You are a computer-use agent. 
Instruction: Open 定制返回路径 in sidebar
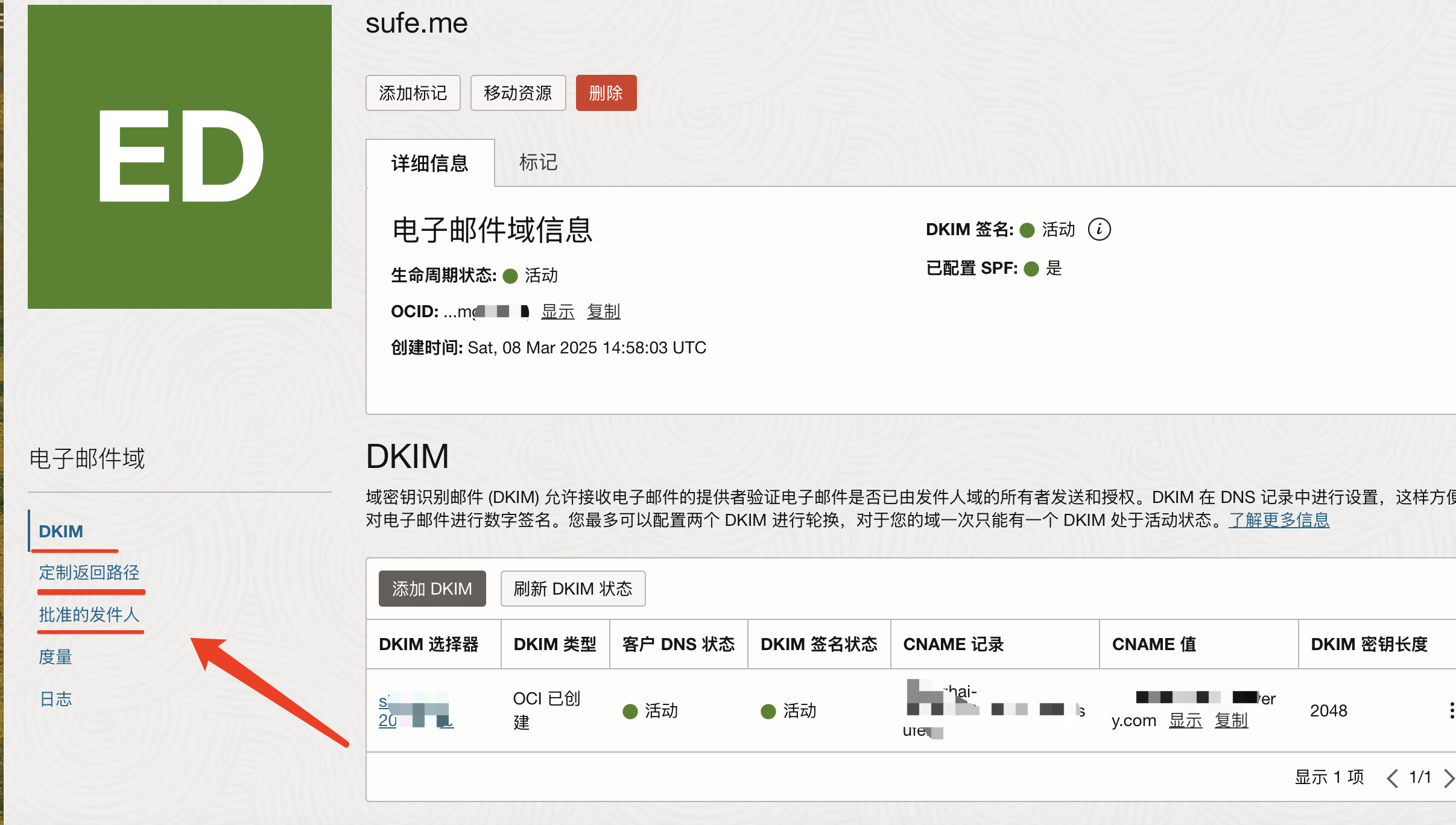click(x=89, y=572)
